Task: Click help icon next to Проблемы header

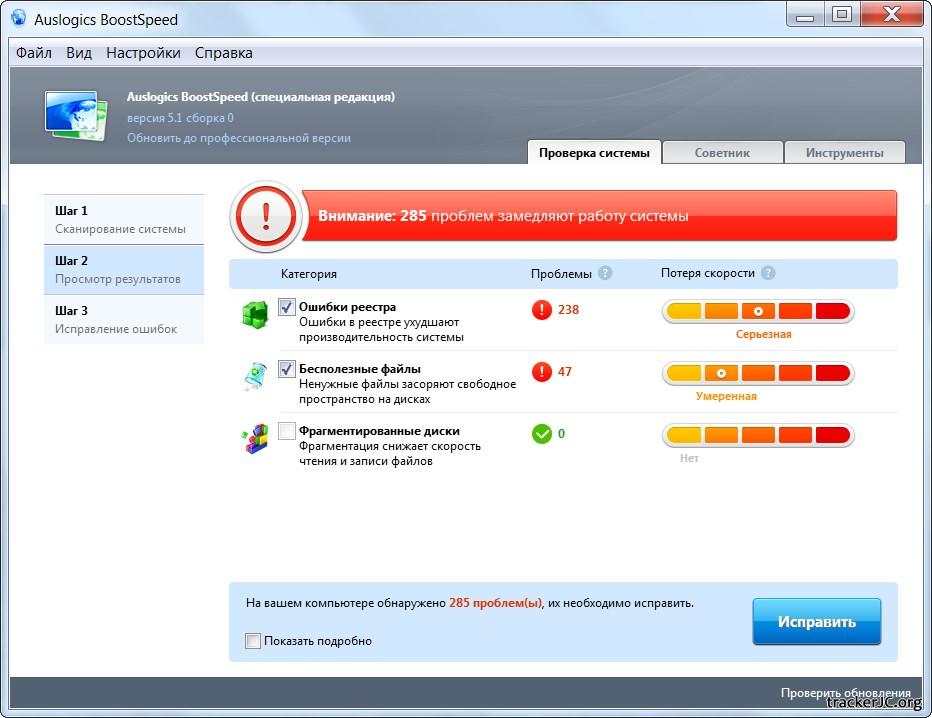Action: tap(605, 273)
